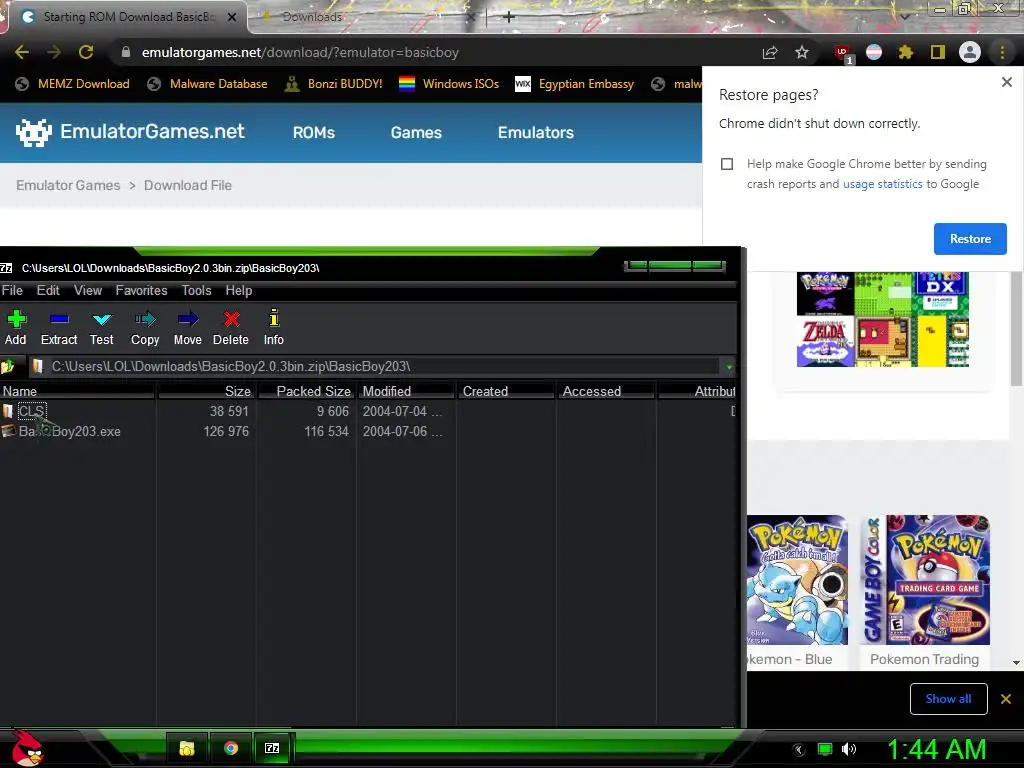Delete the selected item via the red X
This screenshot has height=768, width=1024.
231,327
